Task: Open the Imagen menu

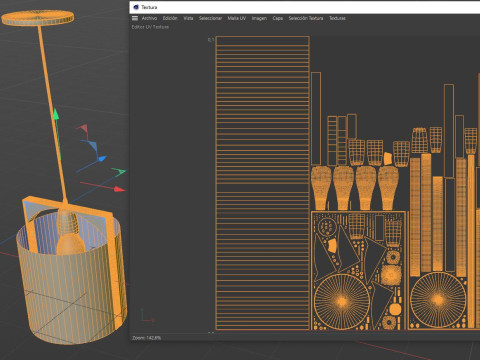Action: click(x=259, y=18)
